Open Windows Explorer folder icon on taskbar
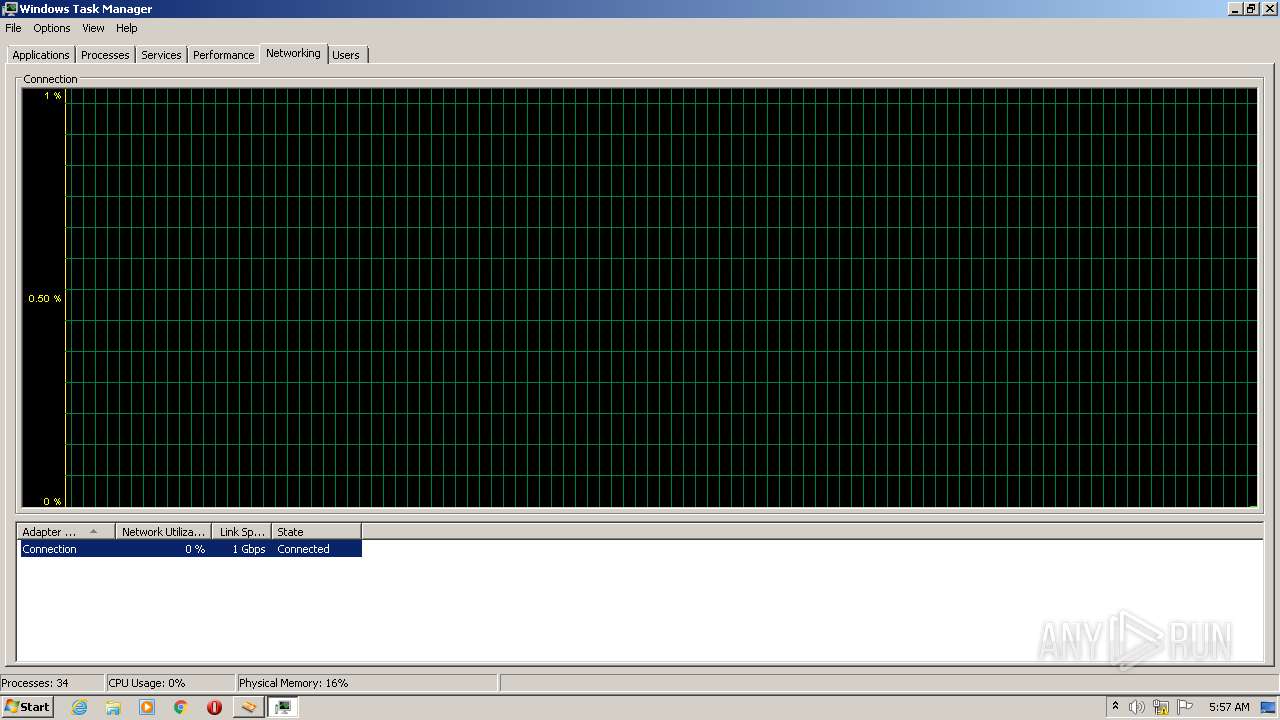Image resolution: width=1280 pixels, height=720 pixels. pyautogui.click(x=113, y=707)
